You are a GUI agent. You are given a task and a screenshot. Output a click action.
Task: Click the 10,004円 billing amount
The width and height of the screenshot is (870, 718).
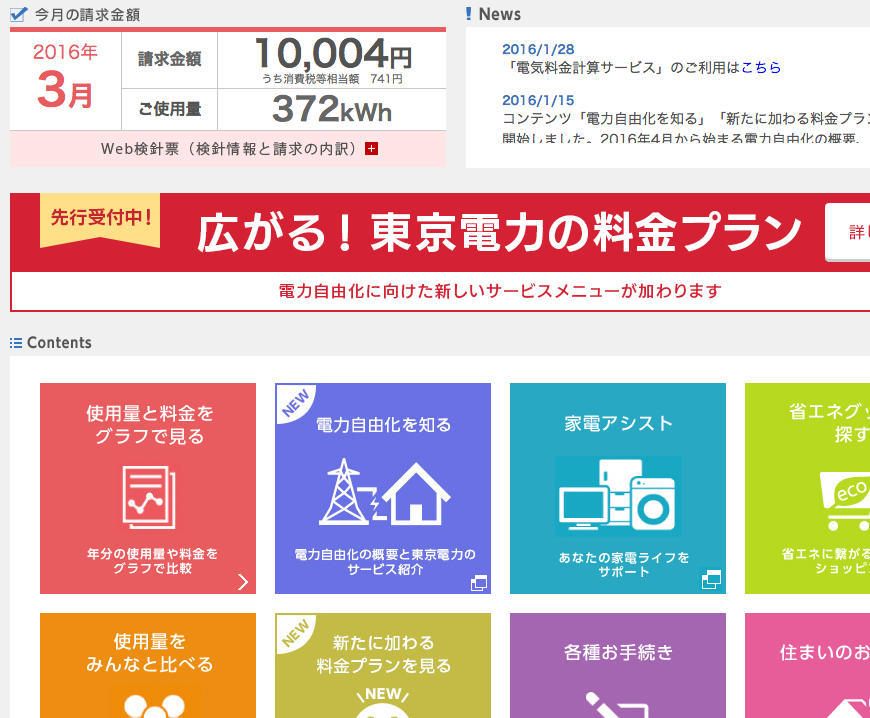coord(333,54)
